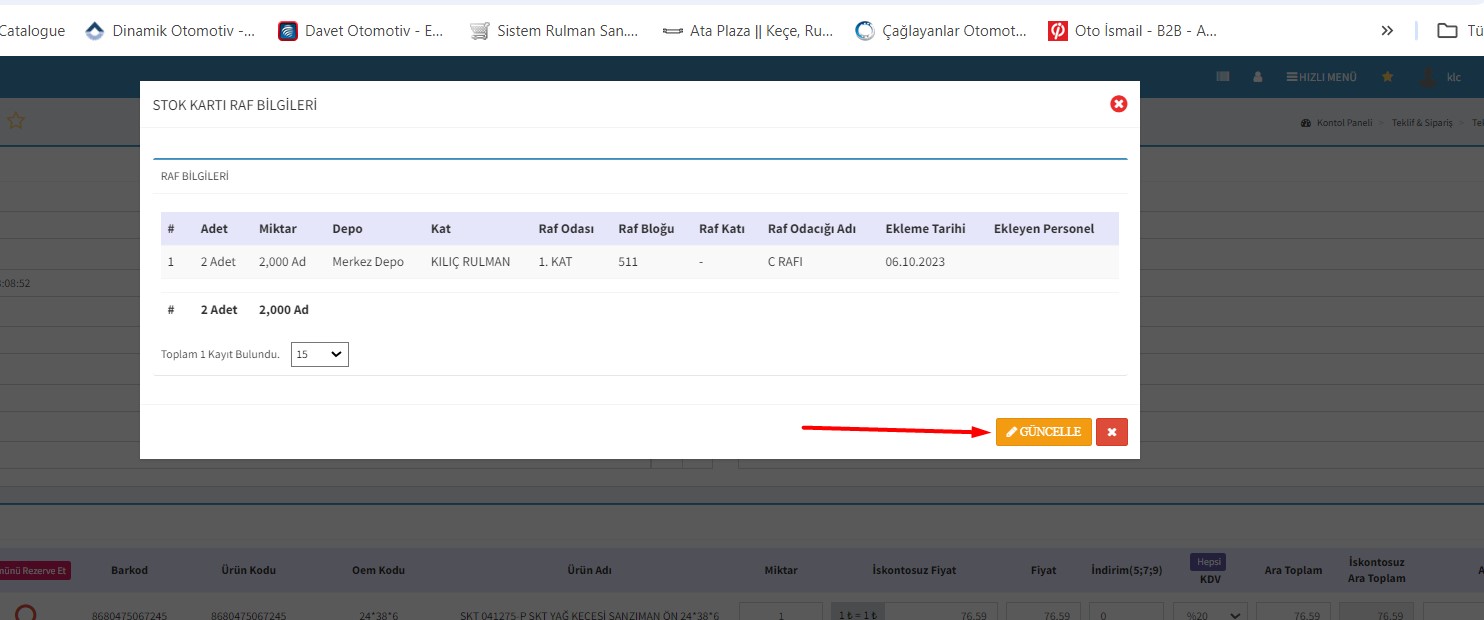Open the Sistem Rulman bookmark
The width and height of the screenshot is (1484, 620).
tap(554, 31)
